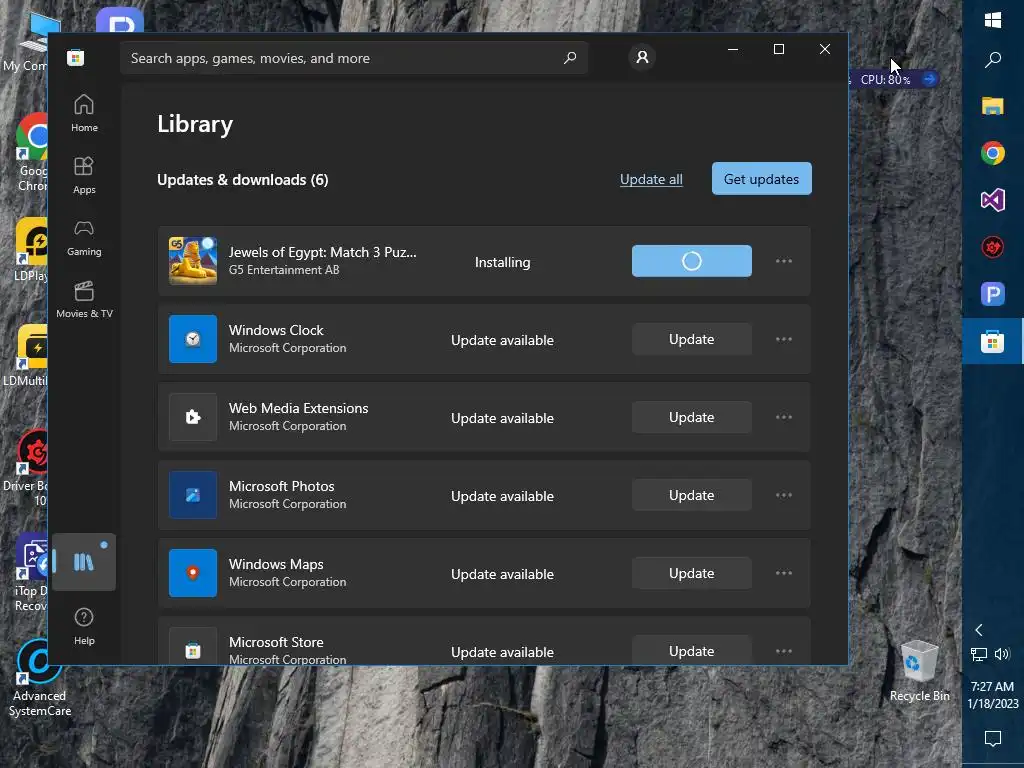Update Windows Maps

(x=692, y=573)
